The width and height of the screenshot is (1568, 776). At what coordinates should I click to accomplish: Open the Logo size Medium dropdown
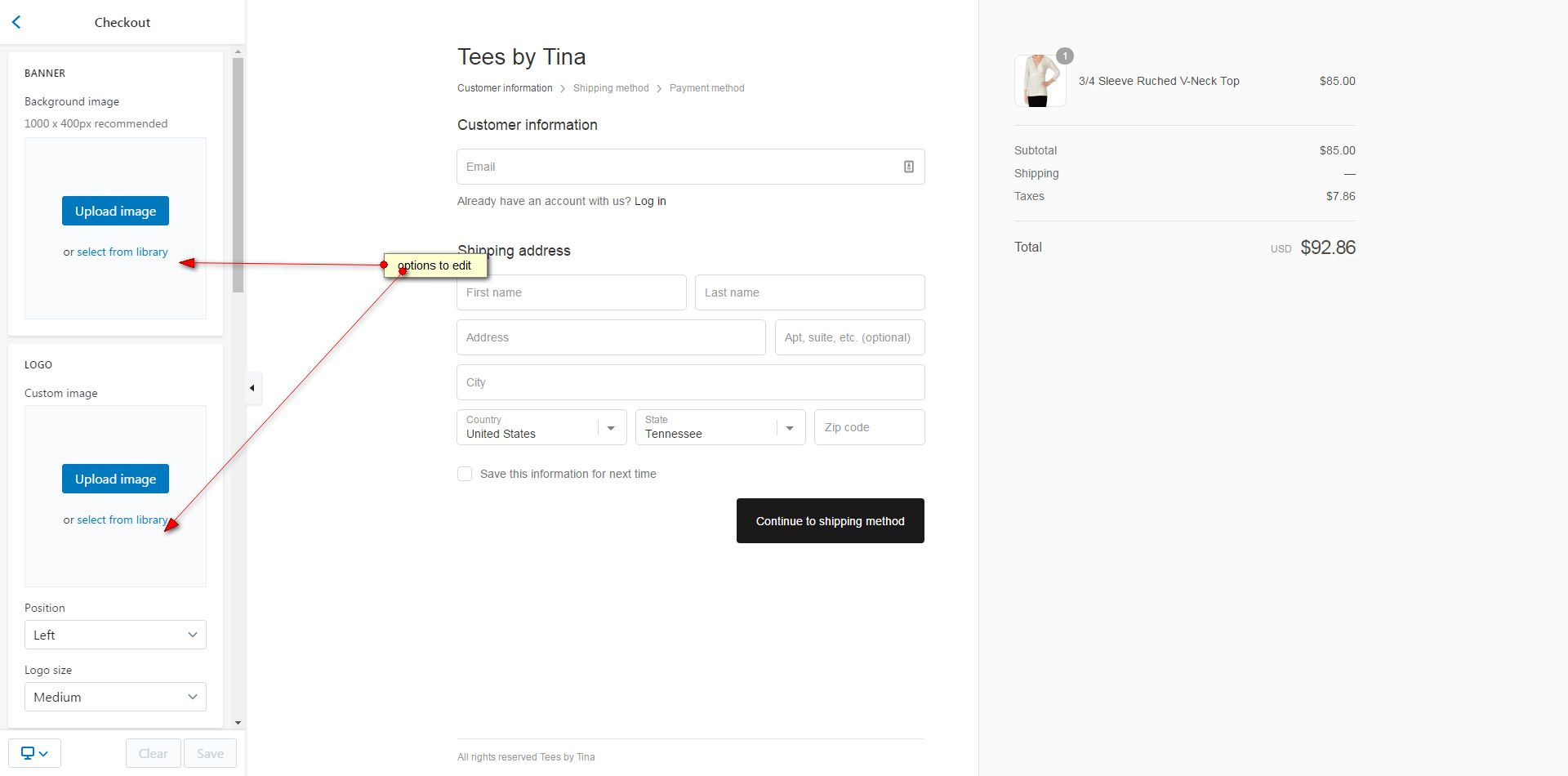coord(115,697)
